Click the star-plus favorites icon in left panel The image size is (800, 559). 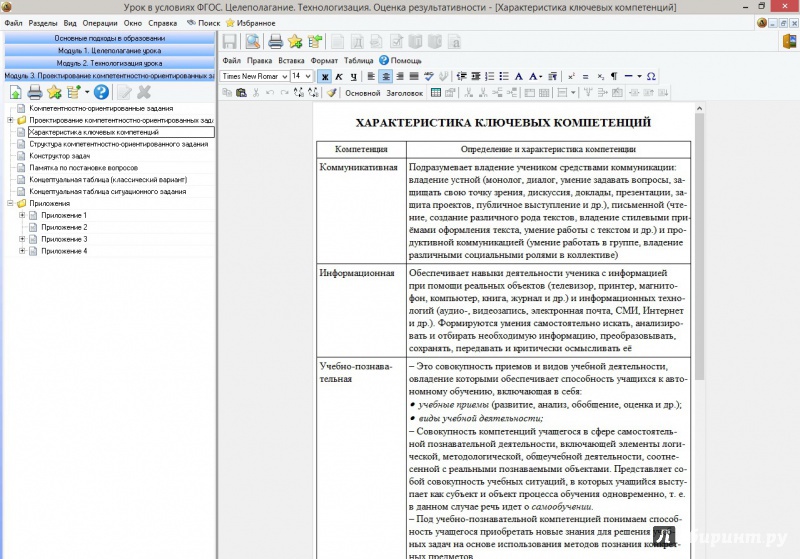(54, 92)
